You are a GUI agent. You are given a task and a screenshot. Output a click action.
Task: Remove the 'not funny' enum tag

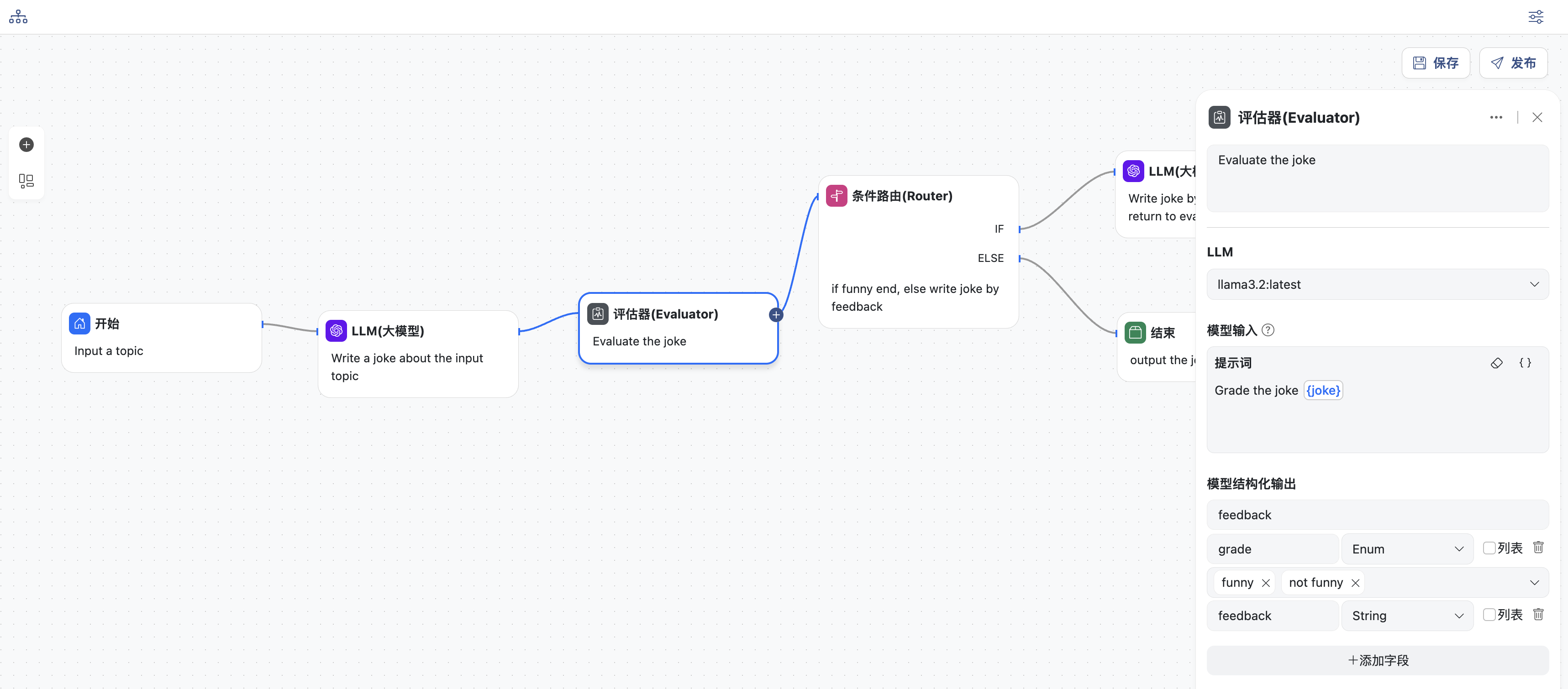click(x=1356, y=583)
